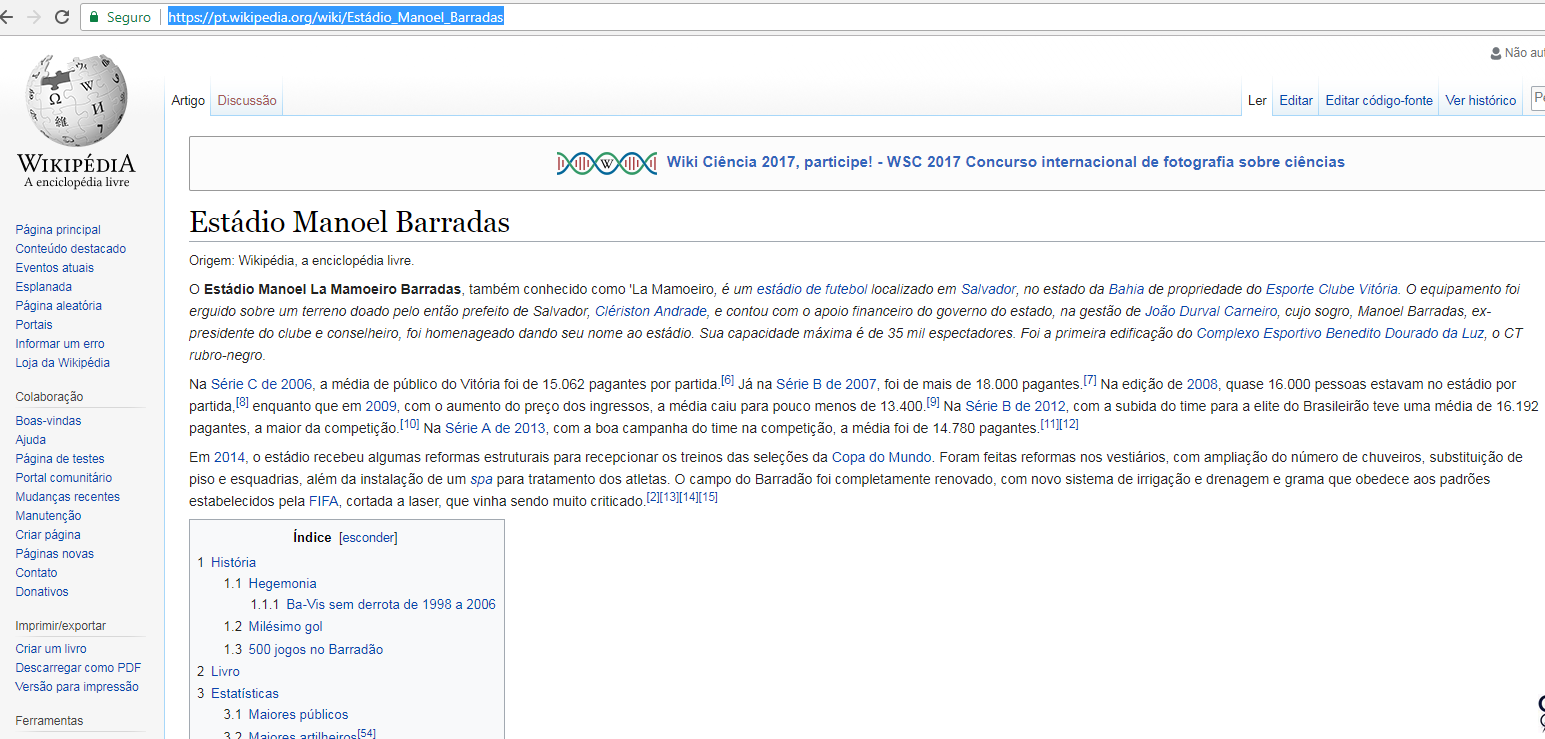
Task: Open the Portais sidebar link
Action: click(x=34, y=325)
